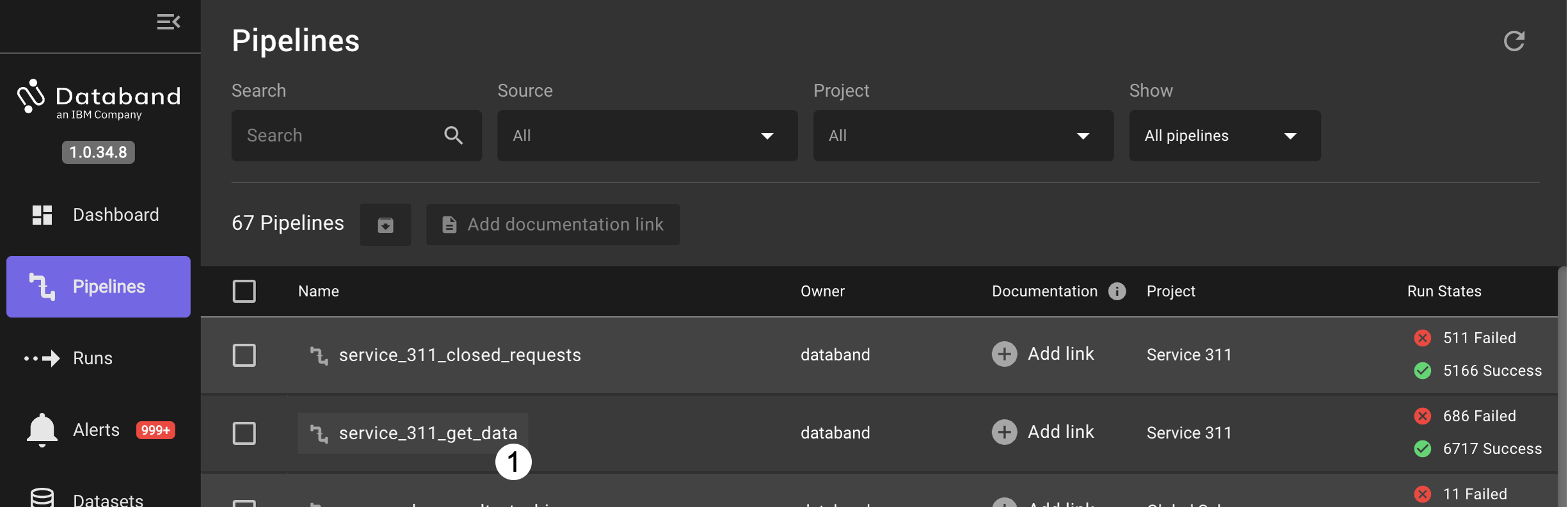Click the Databand logo
Screen dimensions: 1568x507
point(99,100)
